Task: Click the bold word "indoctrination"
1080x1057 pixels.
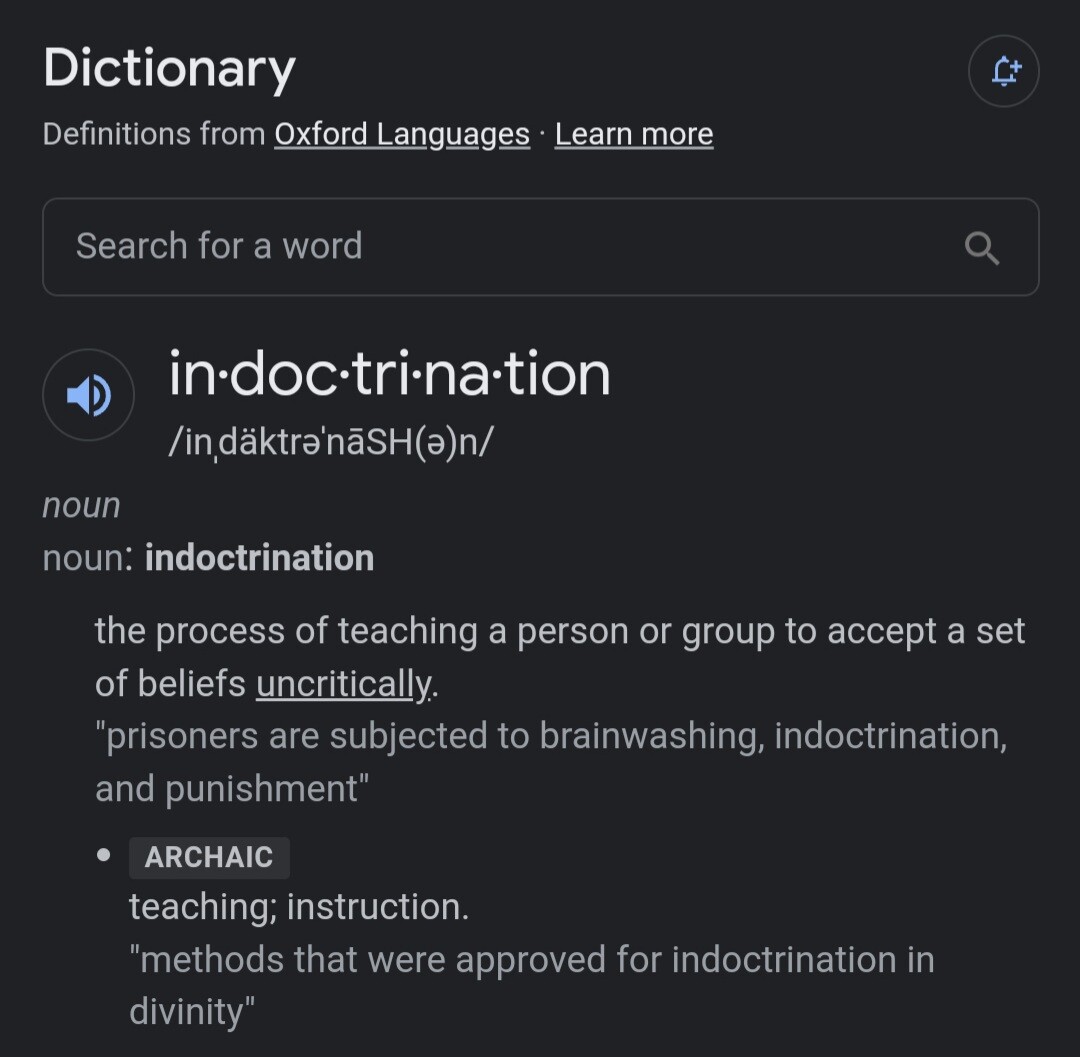Action: coord(259,558)
